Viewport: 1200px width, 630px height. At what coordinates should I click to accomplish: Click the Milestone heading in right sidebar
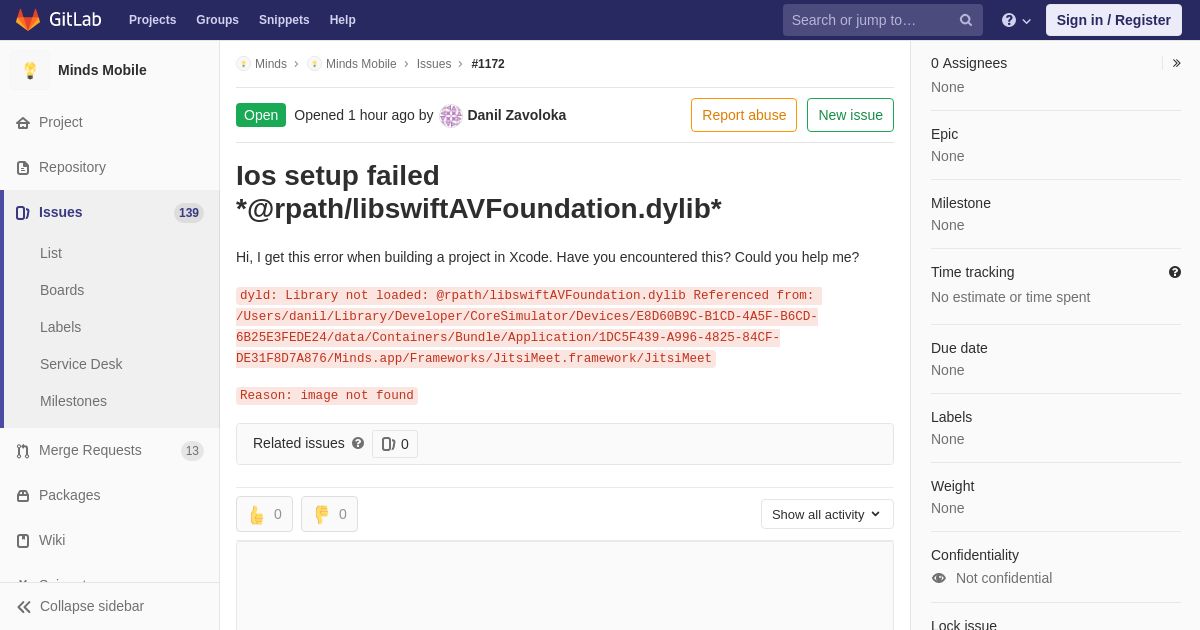pyautogui.click(x=961, y=203)
